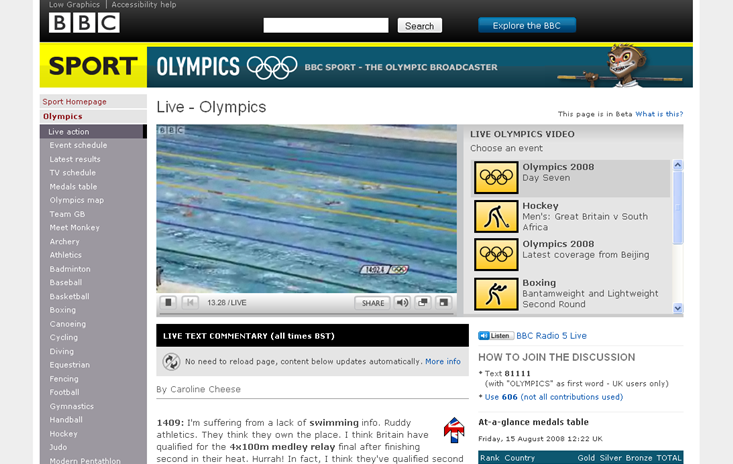The height and width of the screenshot is (464, 733).
Task: Open Athletics in sidebar
Action: (65, 255)
